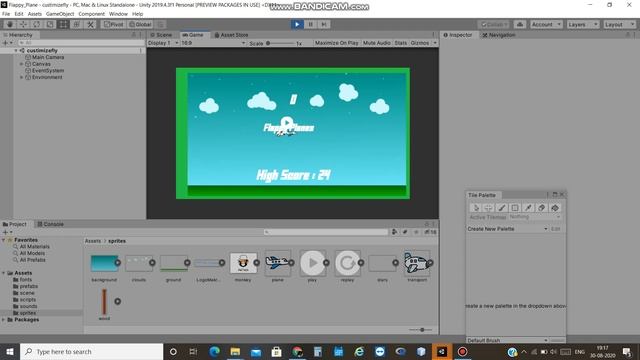
Task: Click Search by Label icon in Project
Action: coord(405,232)
